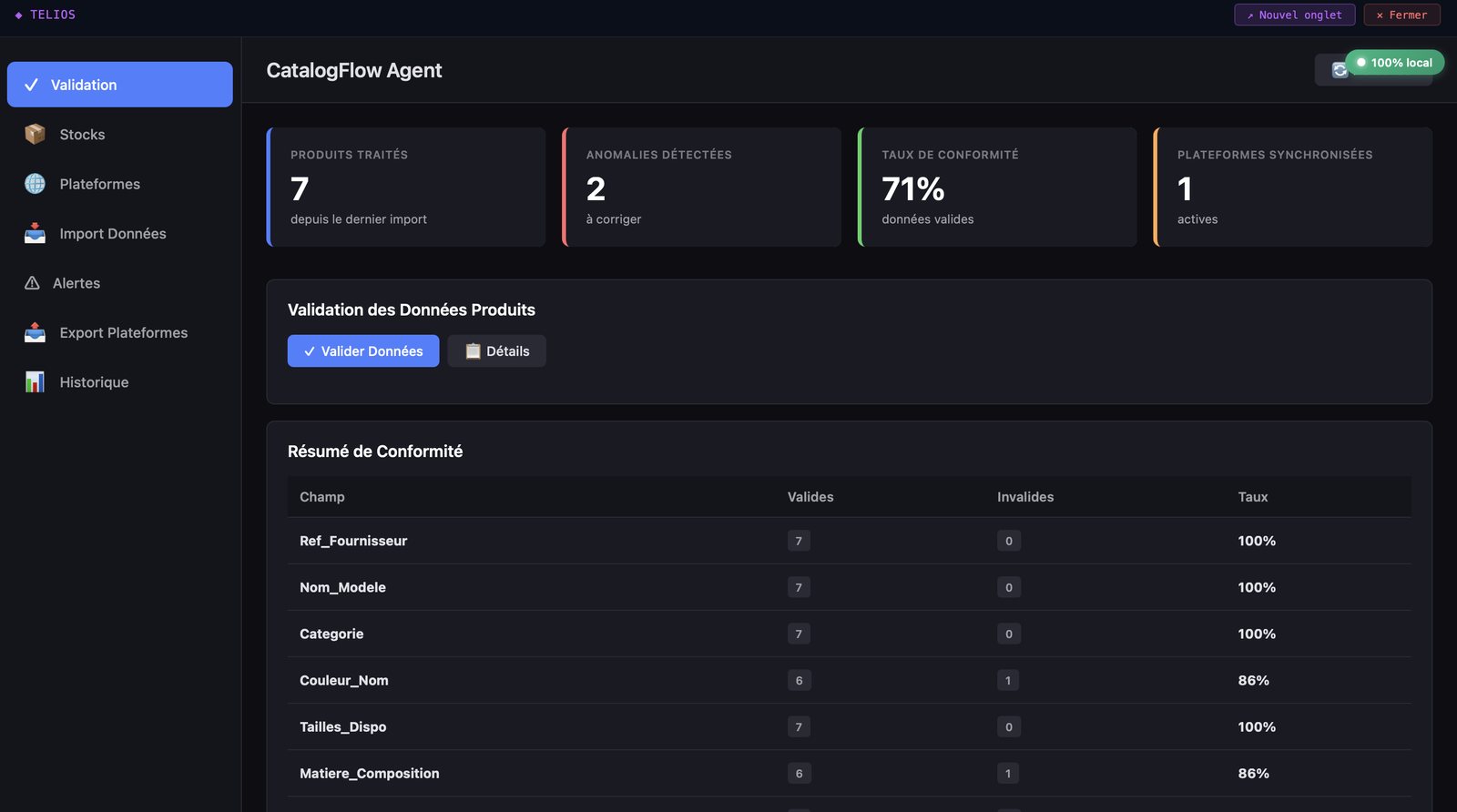Image resolution: width=1457 pixels, height=812 pixels.
Task: Open a new tab with Nouvel onglet
Action: click(x=1294, y=15)
